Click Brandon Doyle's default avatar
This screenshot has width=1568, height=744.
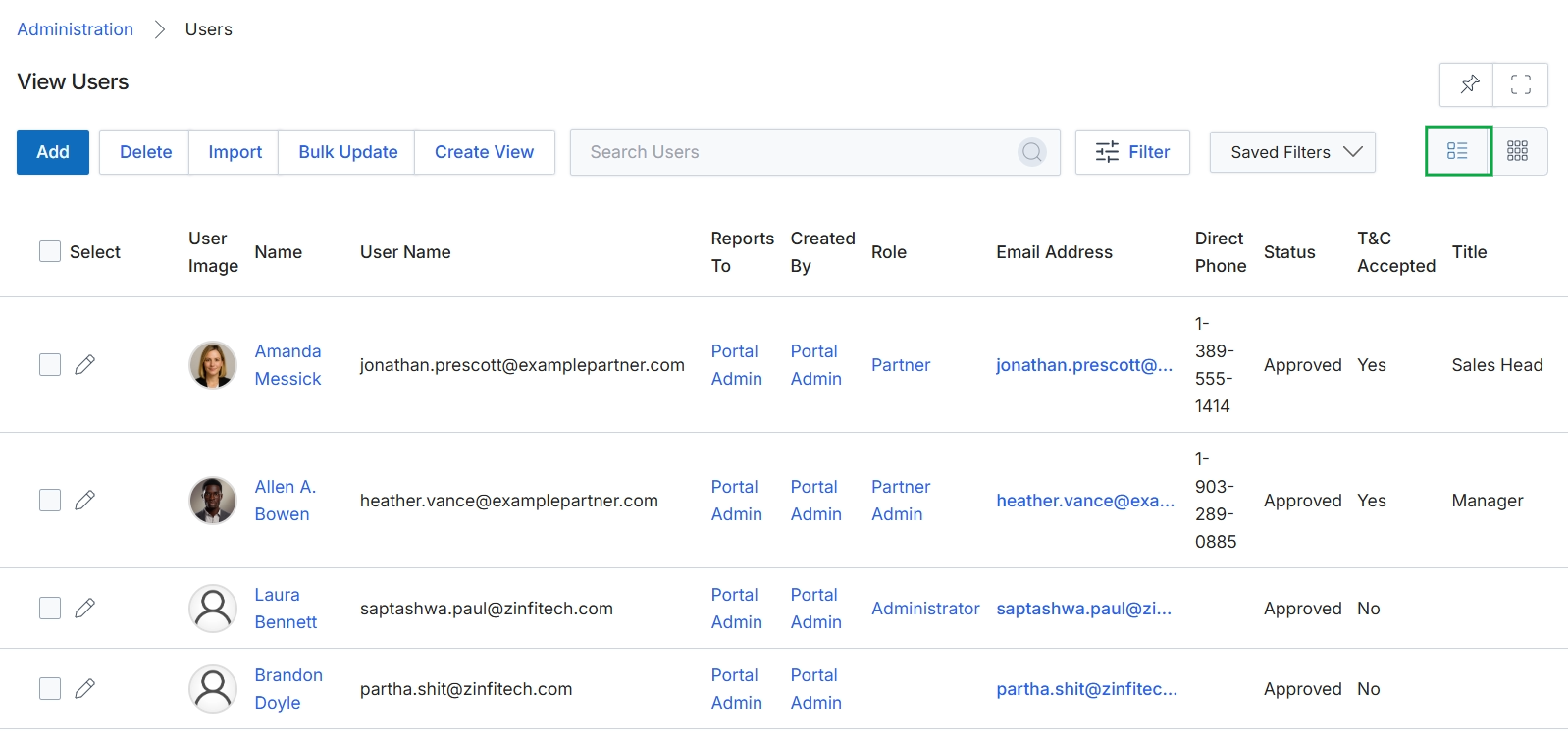[213, 689]
